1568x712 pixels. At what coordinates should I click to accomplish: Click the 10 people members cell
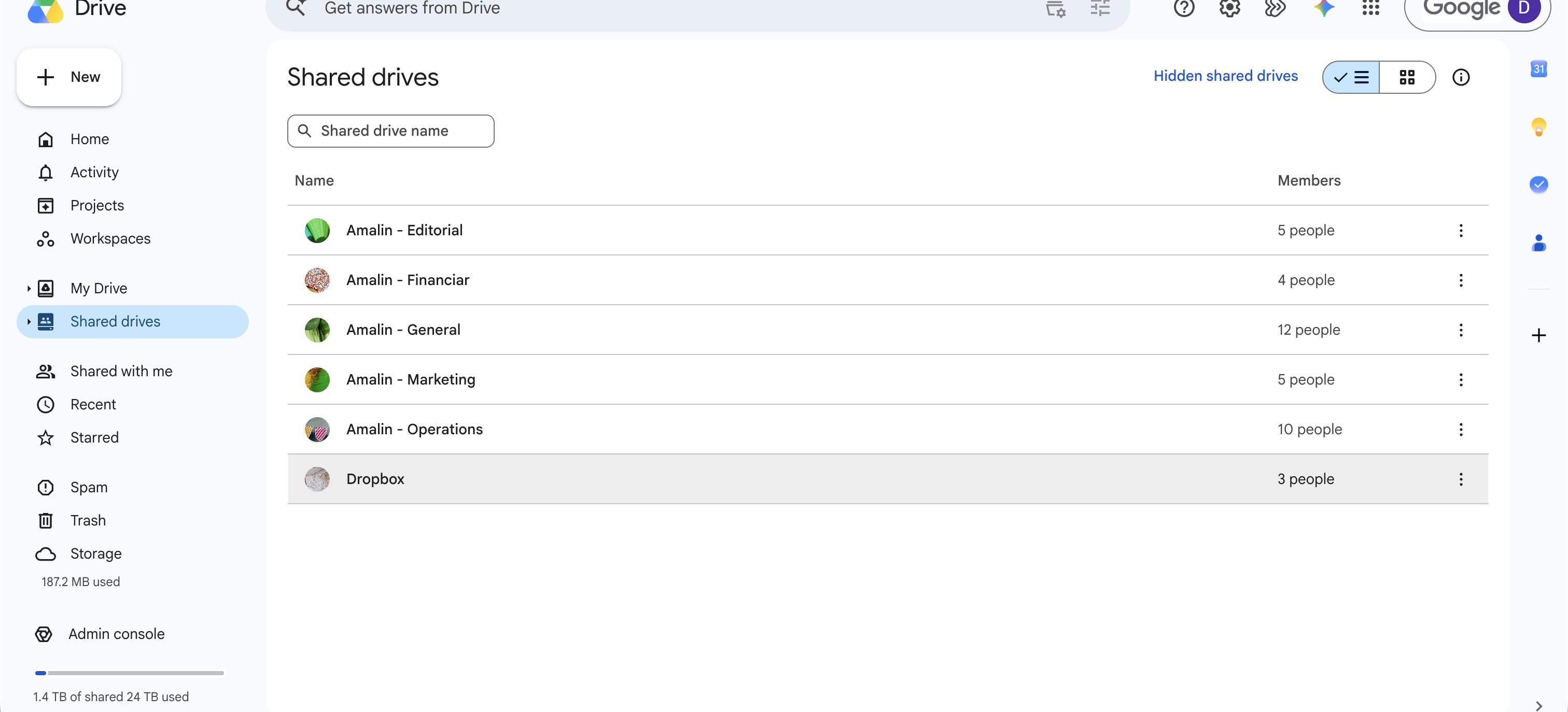1309,430
